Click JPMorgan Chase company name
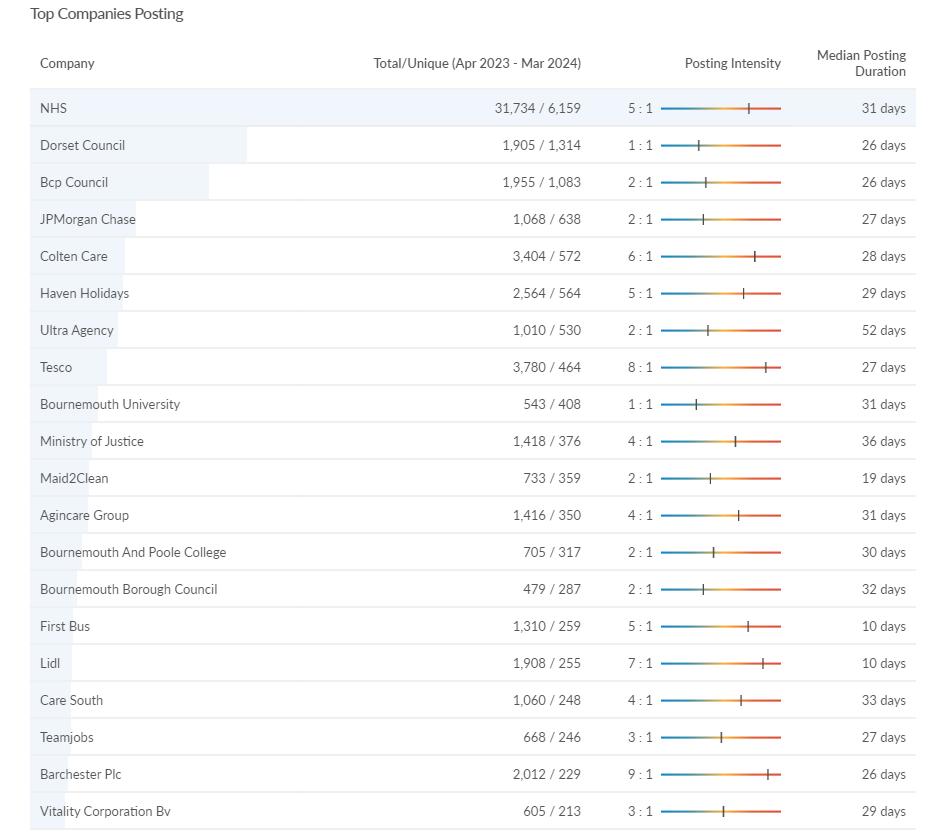The width and height of the screenshot is (946, 836). [87, 220]
